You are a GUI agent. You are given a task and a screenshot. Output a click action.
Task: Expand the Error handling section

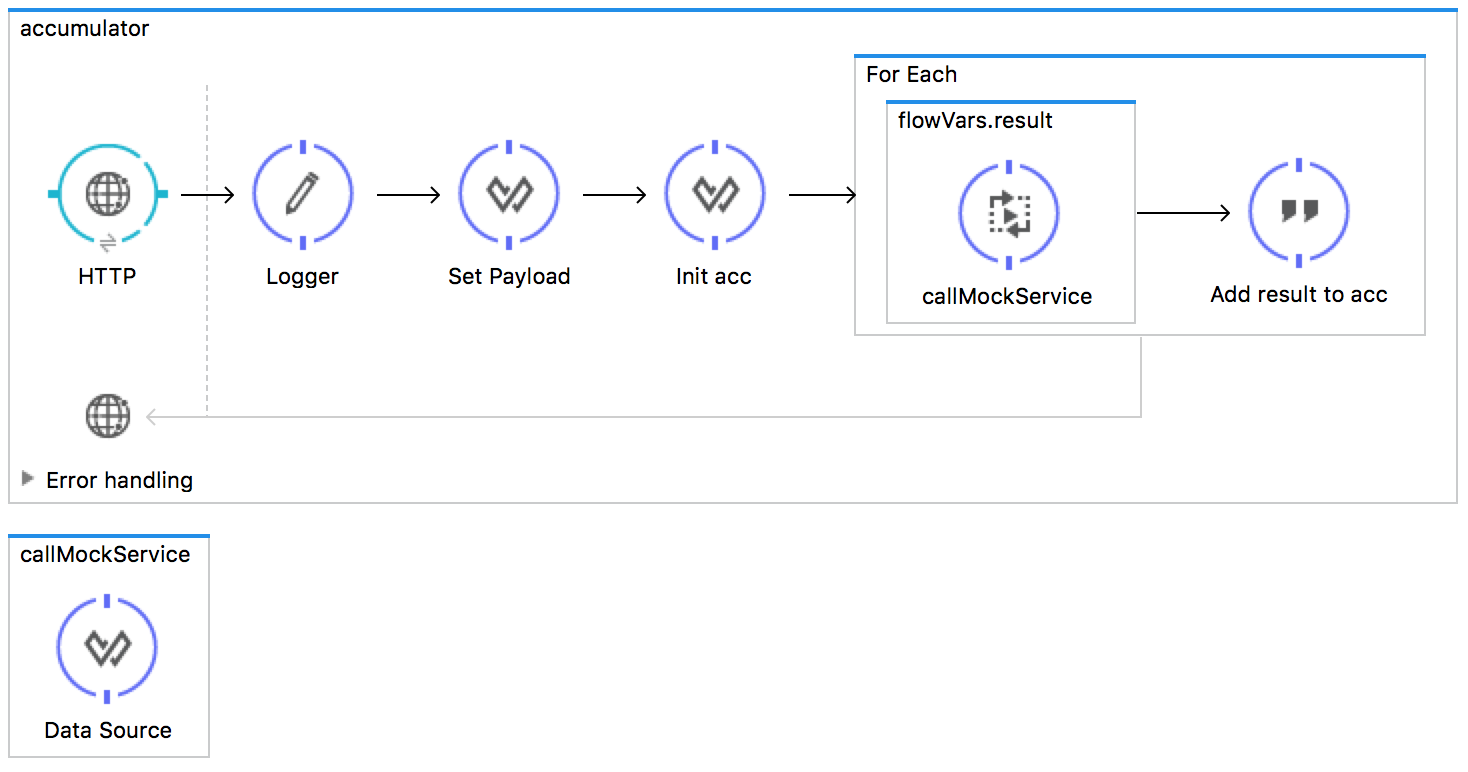[x=28, y=479]
